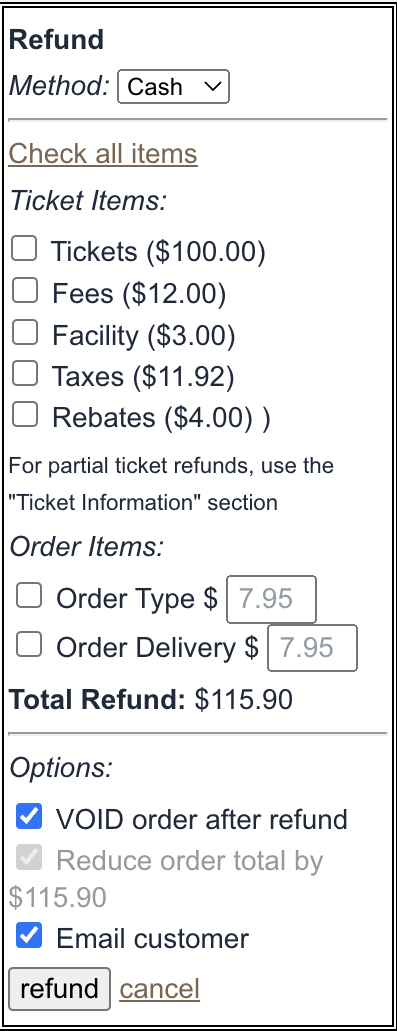The height and width of the screenshot is (1031, 397).
Task: Tick the Order Delivery checkbox
Action: pyautogui.click(x=29, y=645)
